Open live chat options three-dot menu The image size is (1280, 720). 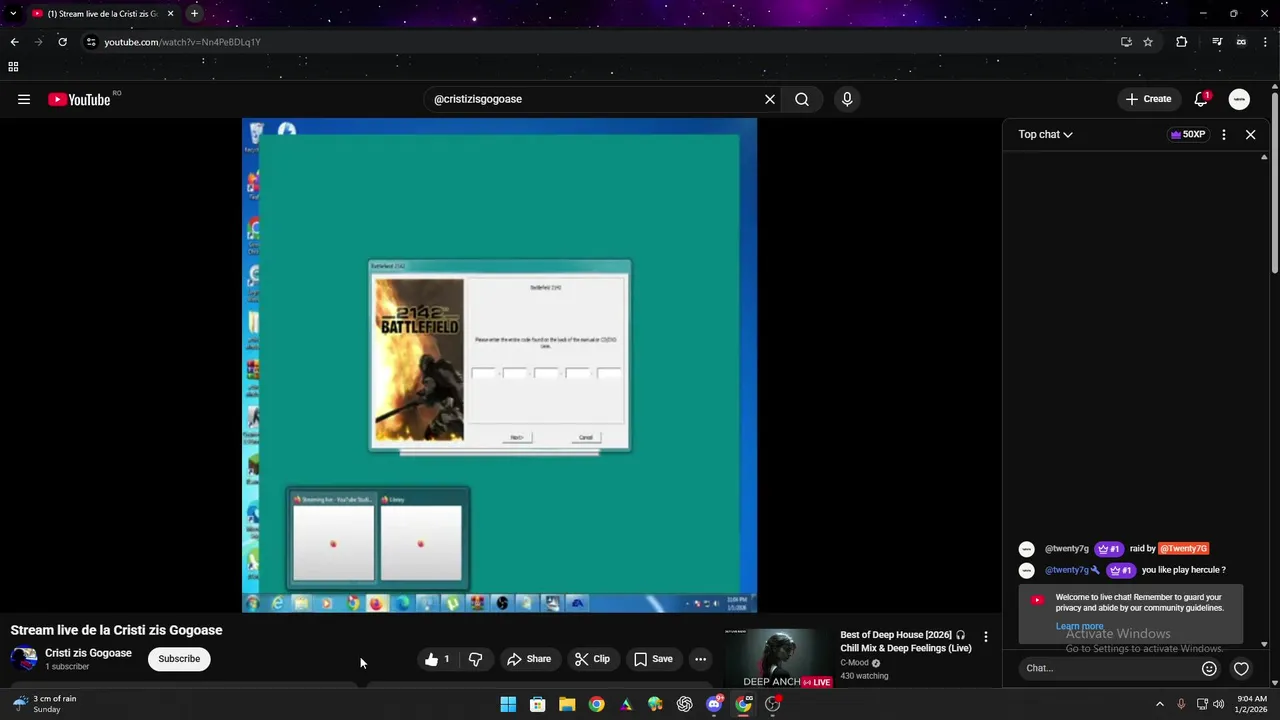(1223, 134)
